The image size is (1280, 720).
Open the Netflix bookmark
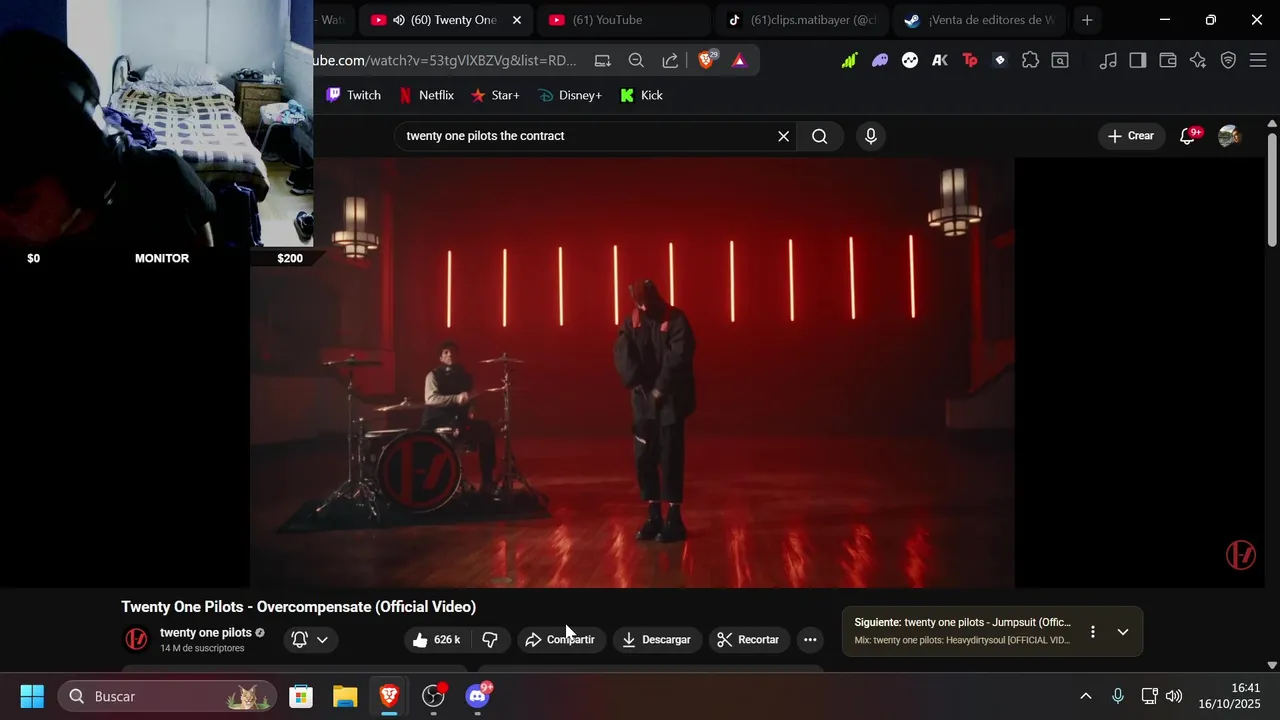point(427,95)
